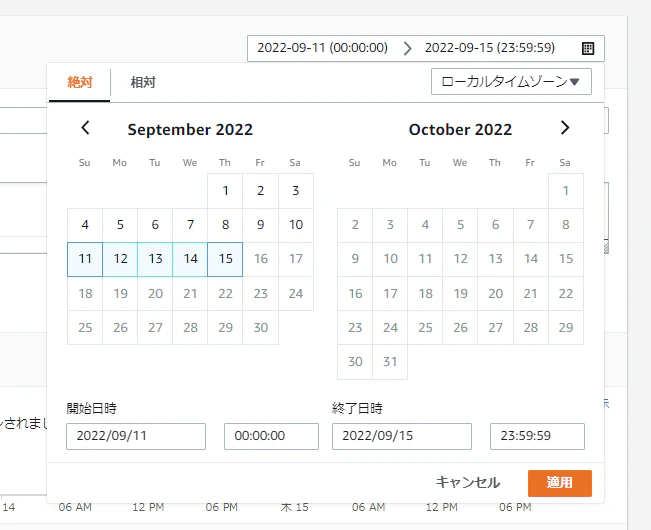This screenshot has width=651, height=530.
Task: Select September 7 in the calendar
Action: [x=190, y=225]
